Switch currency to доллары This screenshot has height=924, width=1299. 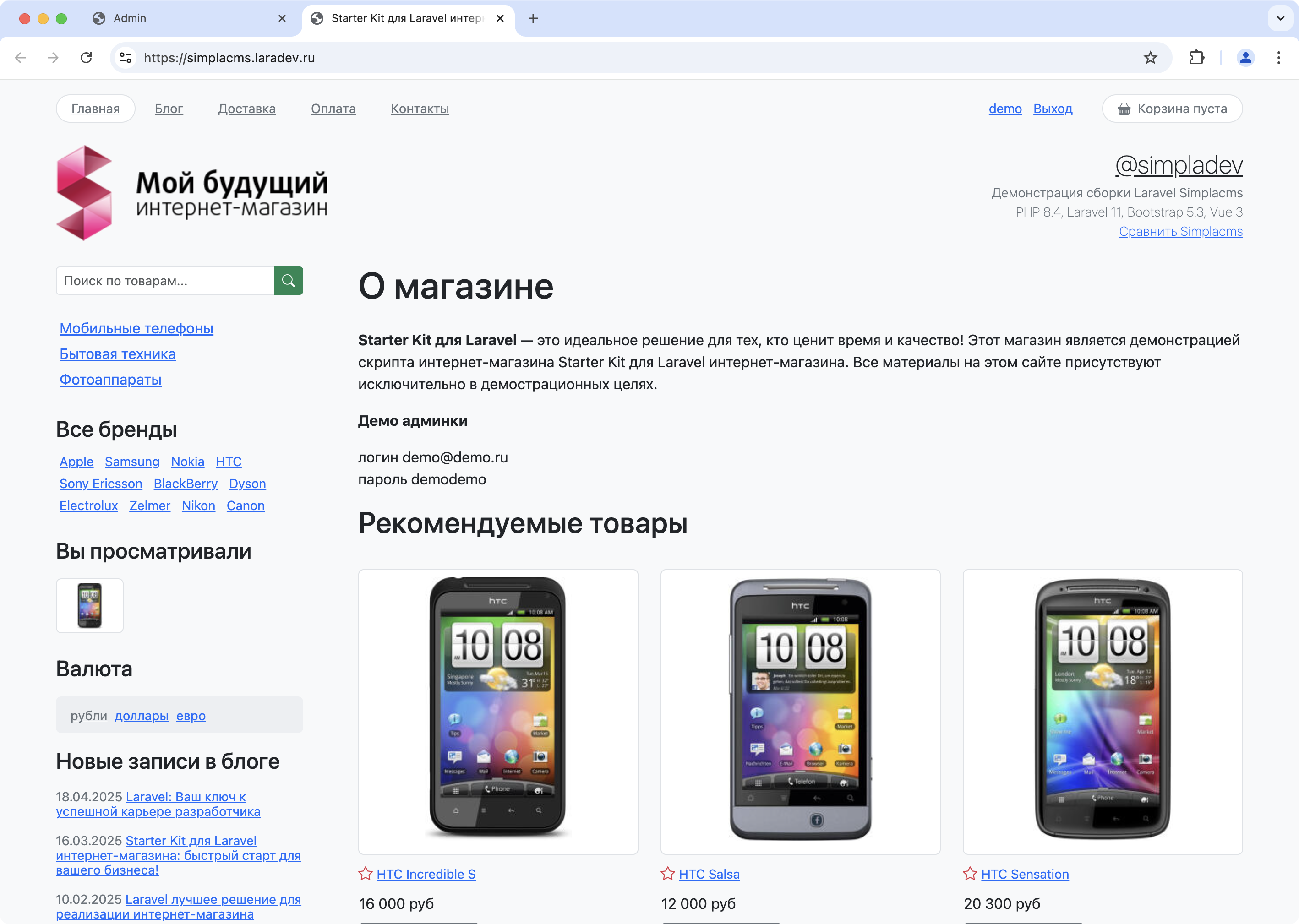tap(141, 716)
